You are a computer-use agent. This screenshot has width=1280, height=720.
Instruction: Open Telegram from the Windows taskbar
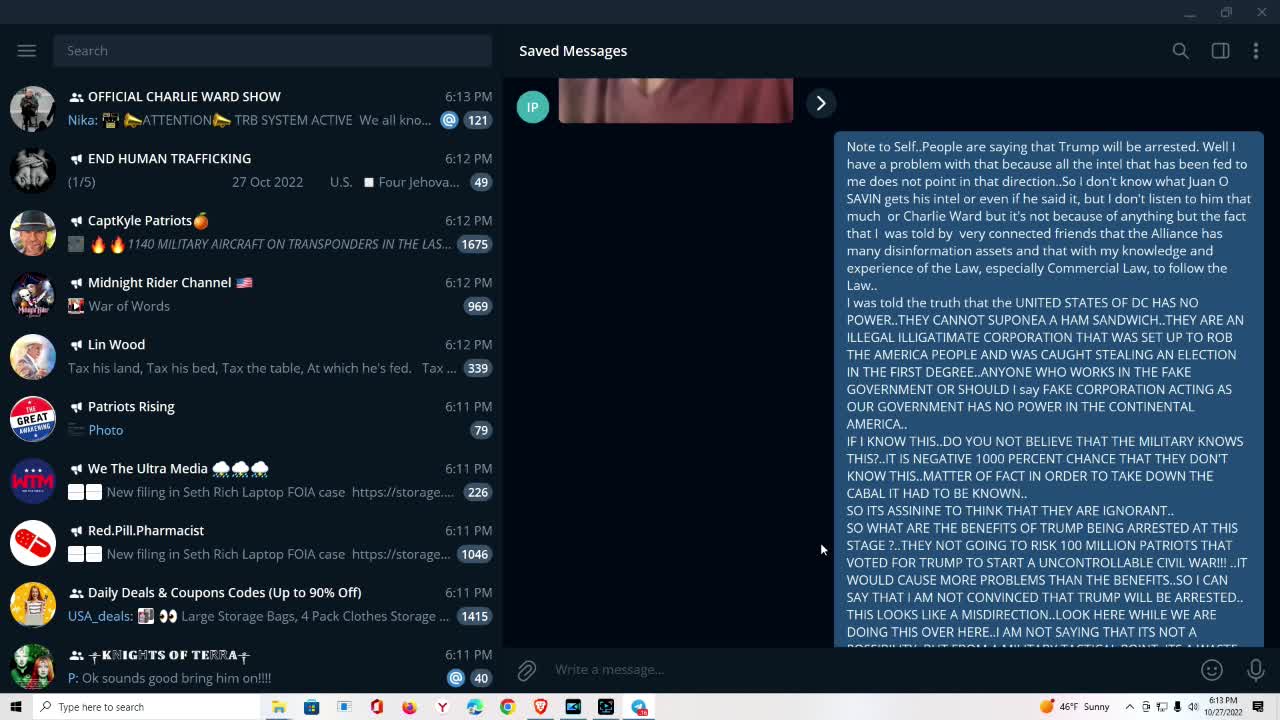pyautogui.click(x=639, y=707)
